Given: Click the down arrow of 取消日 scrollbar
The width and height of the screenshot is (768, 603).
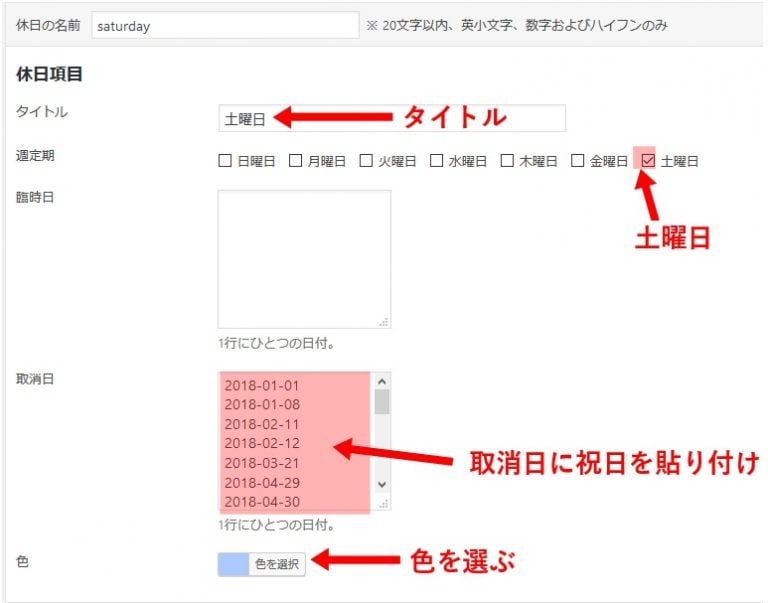Looking at the screenshot, I should [x=381, y=484].
